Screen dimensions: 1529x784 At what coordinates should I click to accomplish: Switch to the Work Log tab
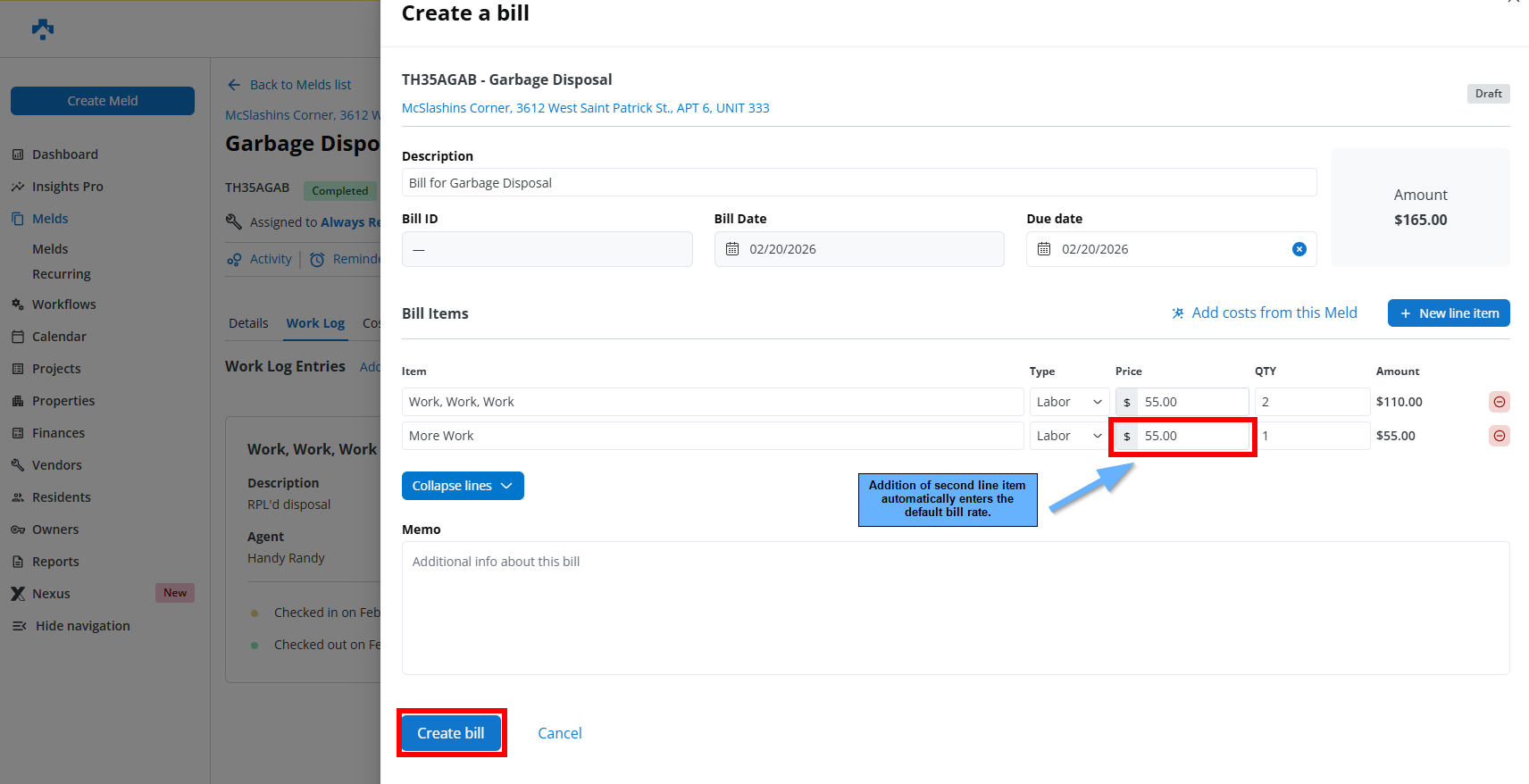[315, 323]
